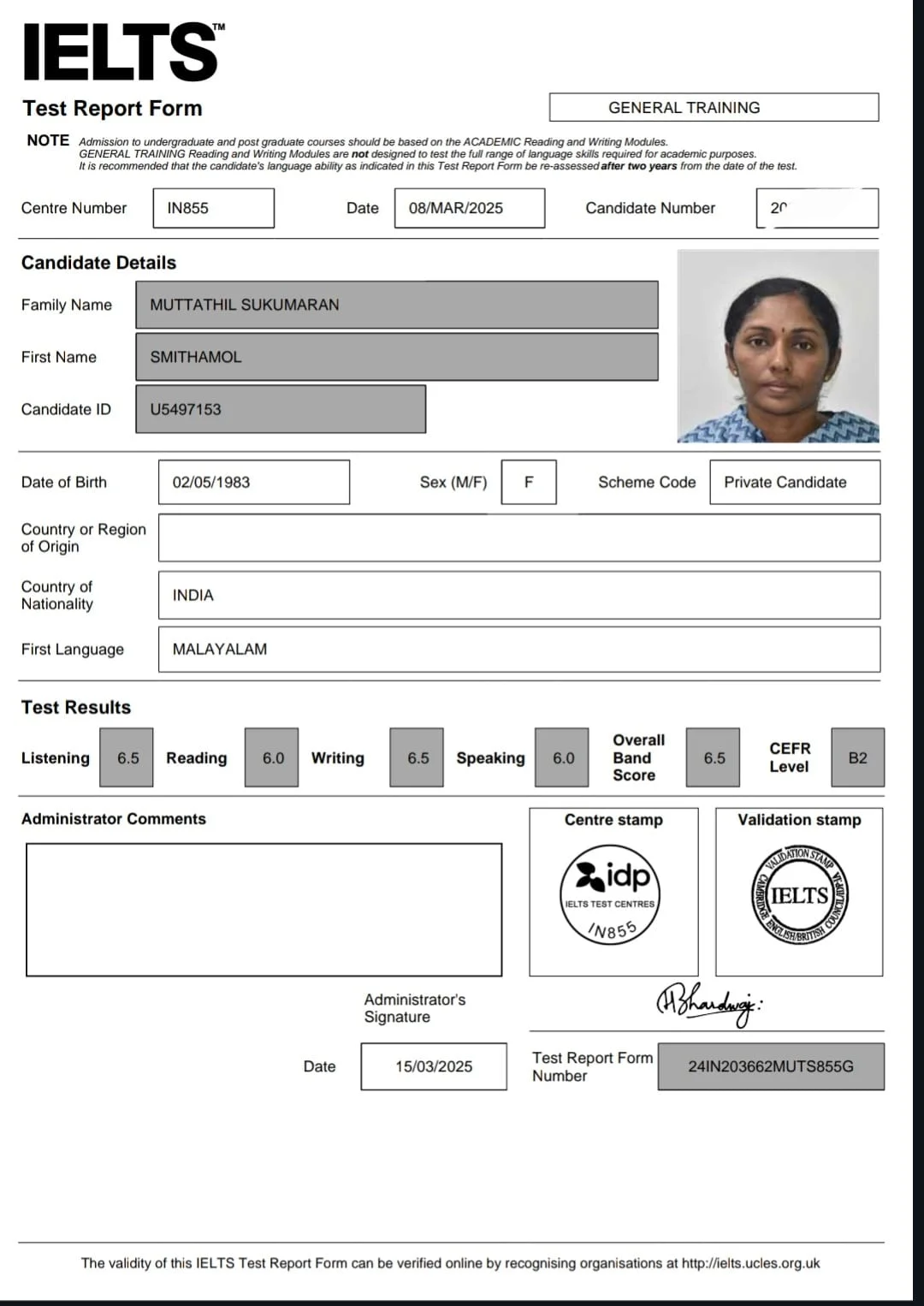Click the IELTS validation stamp seal
The width and height of the screenshot is (924, 1306).
[x=799, y=895]
